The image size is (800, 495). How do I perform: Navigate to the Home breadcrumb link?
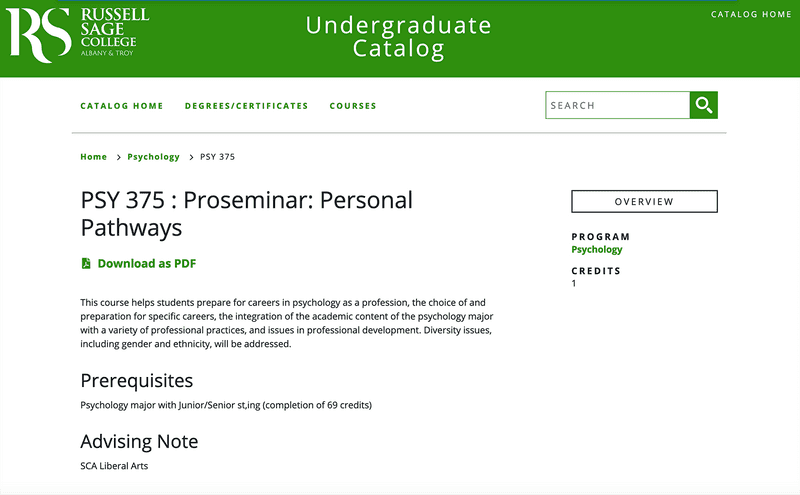(93, 157)
